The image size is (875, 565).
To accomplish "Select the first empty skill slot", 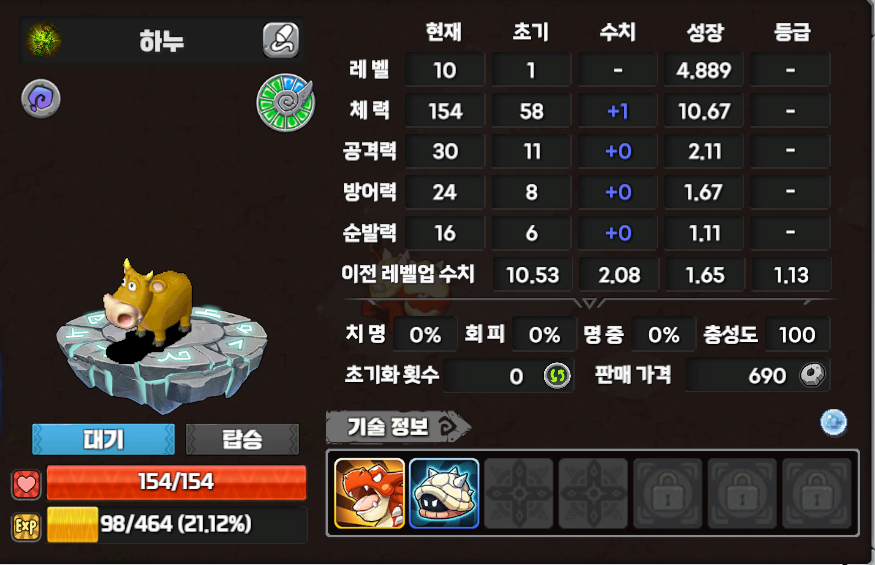I will click(x=518, y=494).
